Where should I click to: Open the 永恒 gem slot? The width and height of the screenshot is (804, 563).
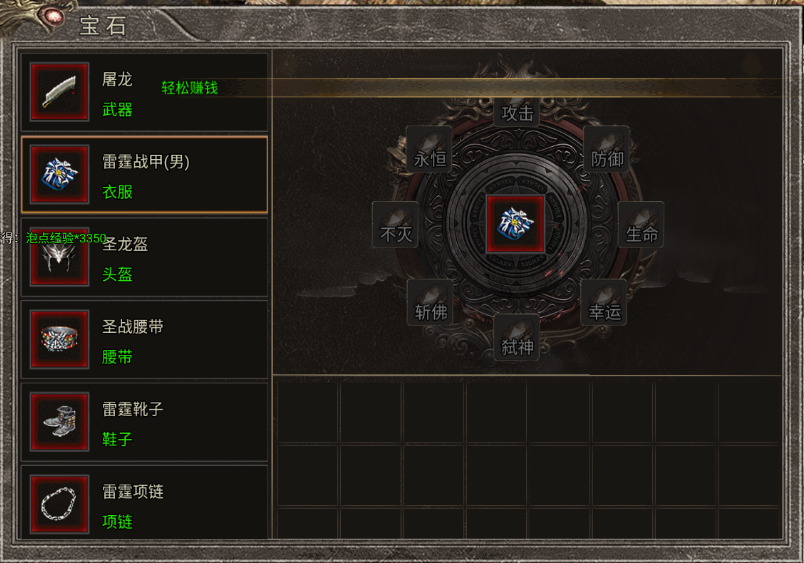pyautogui.click(x=429, y=150)
